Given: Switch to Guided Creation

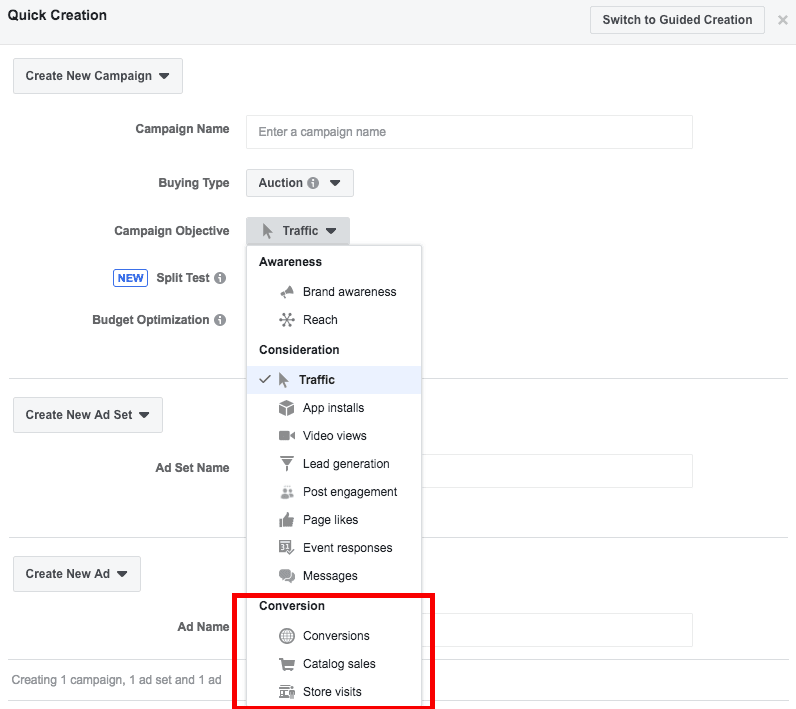Looking at the screenshot, I should coord(677,20).
